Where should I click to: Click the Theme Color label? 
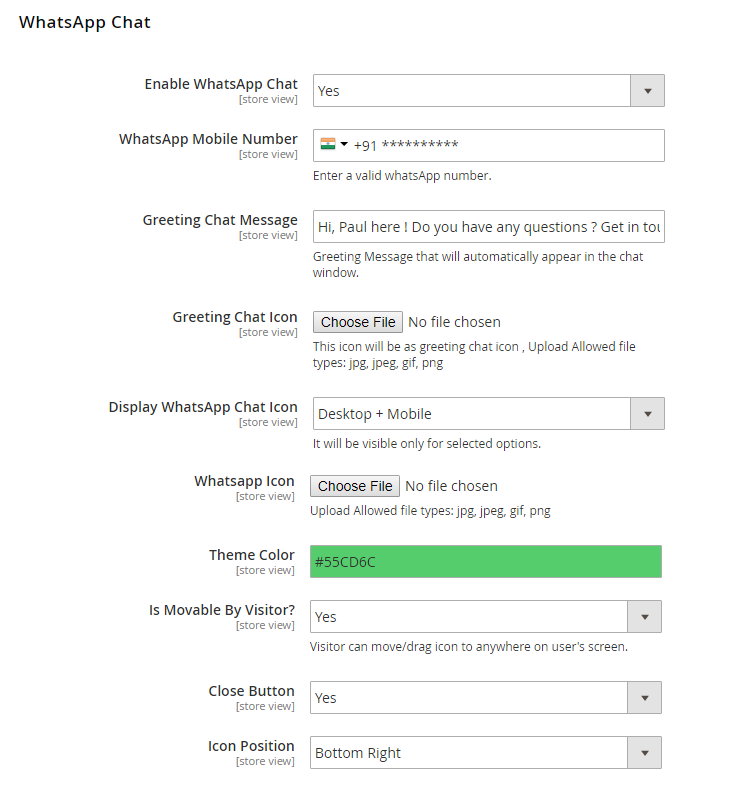(x=252, y=555)
